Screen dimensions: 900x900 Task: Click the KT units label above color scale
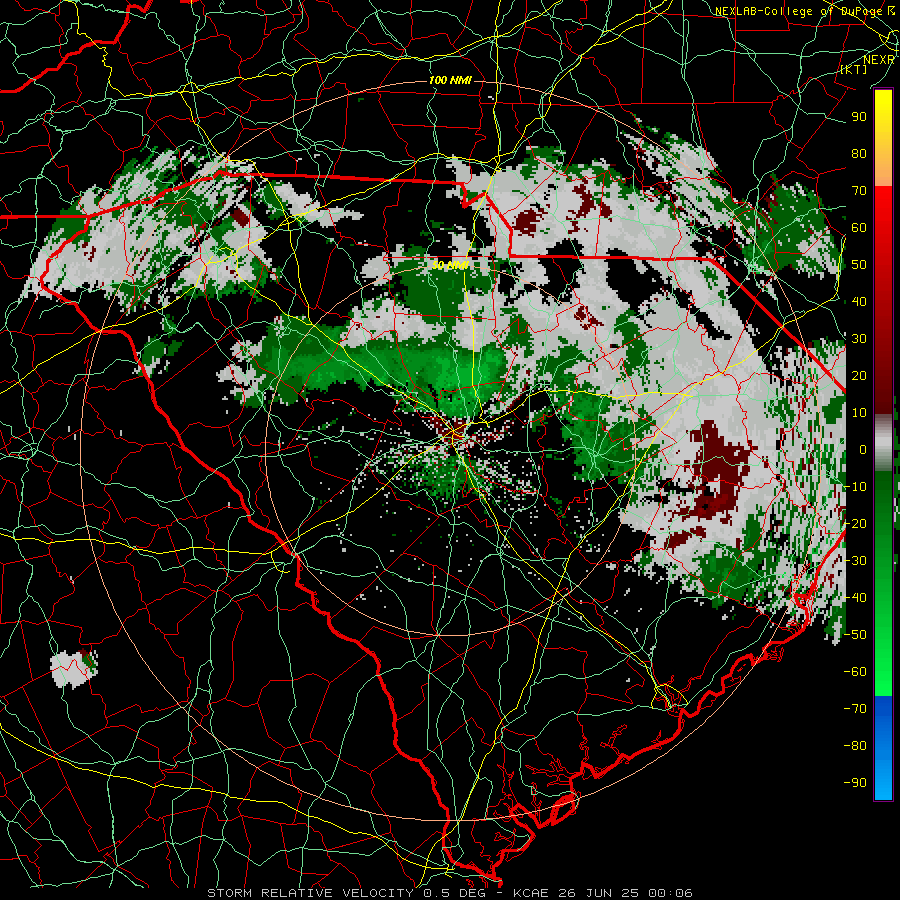854,69
